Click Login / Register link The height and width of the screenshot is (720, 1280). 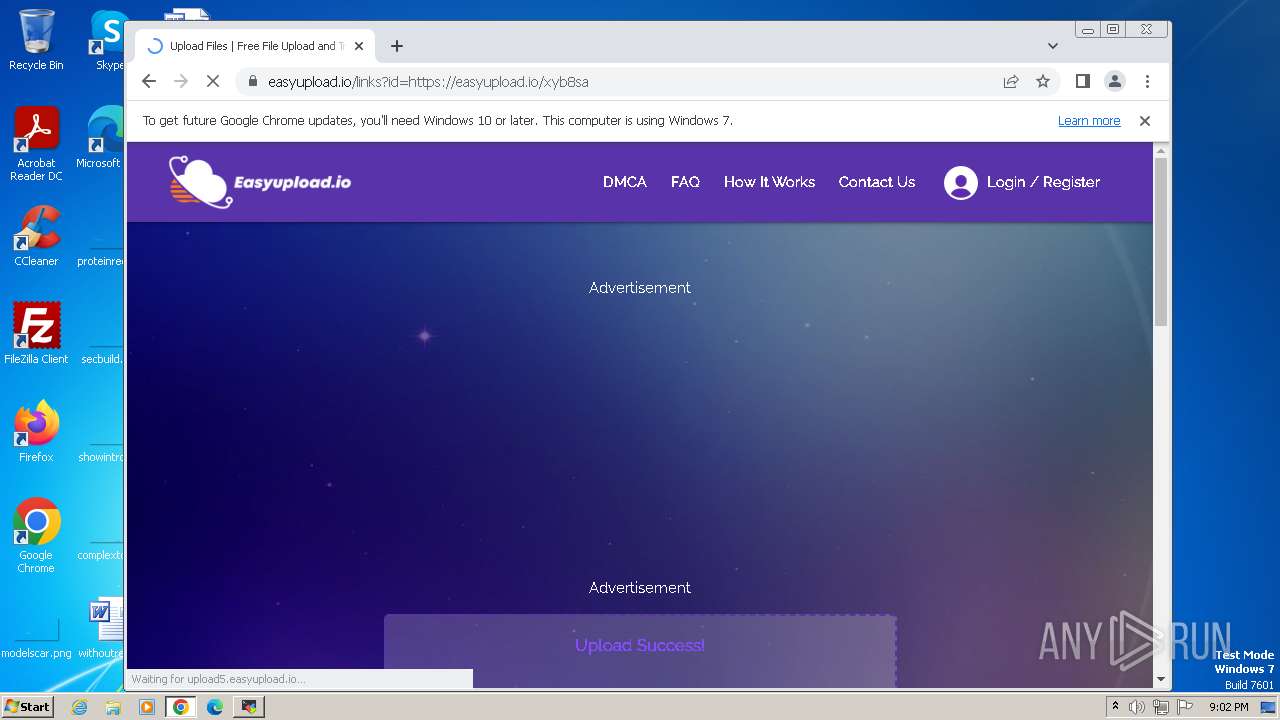point(1043,182)
